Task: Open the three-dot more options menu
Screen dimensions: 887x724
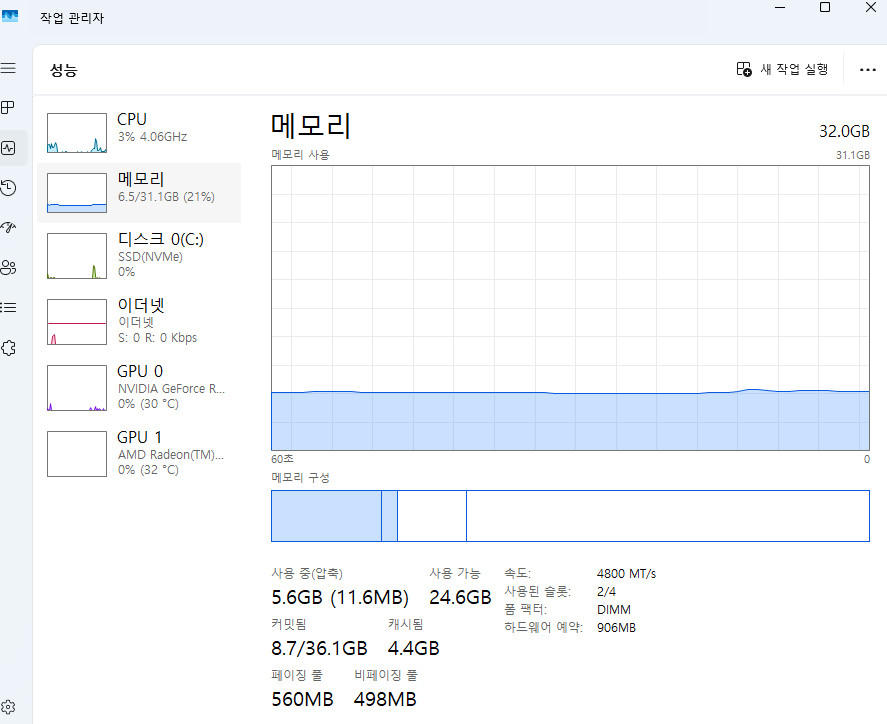Action: (867, 70)
